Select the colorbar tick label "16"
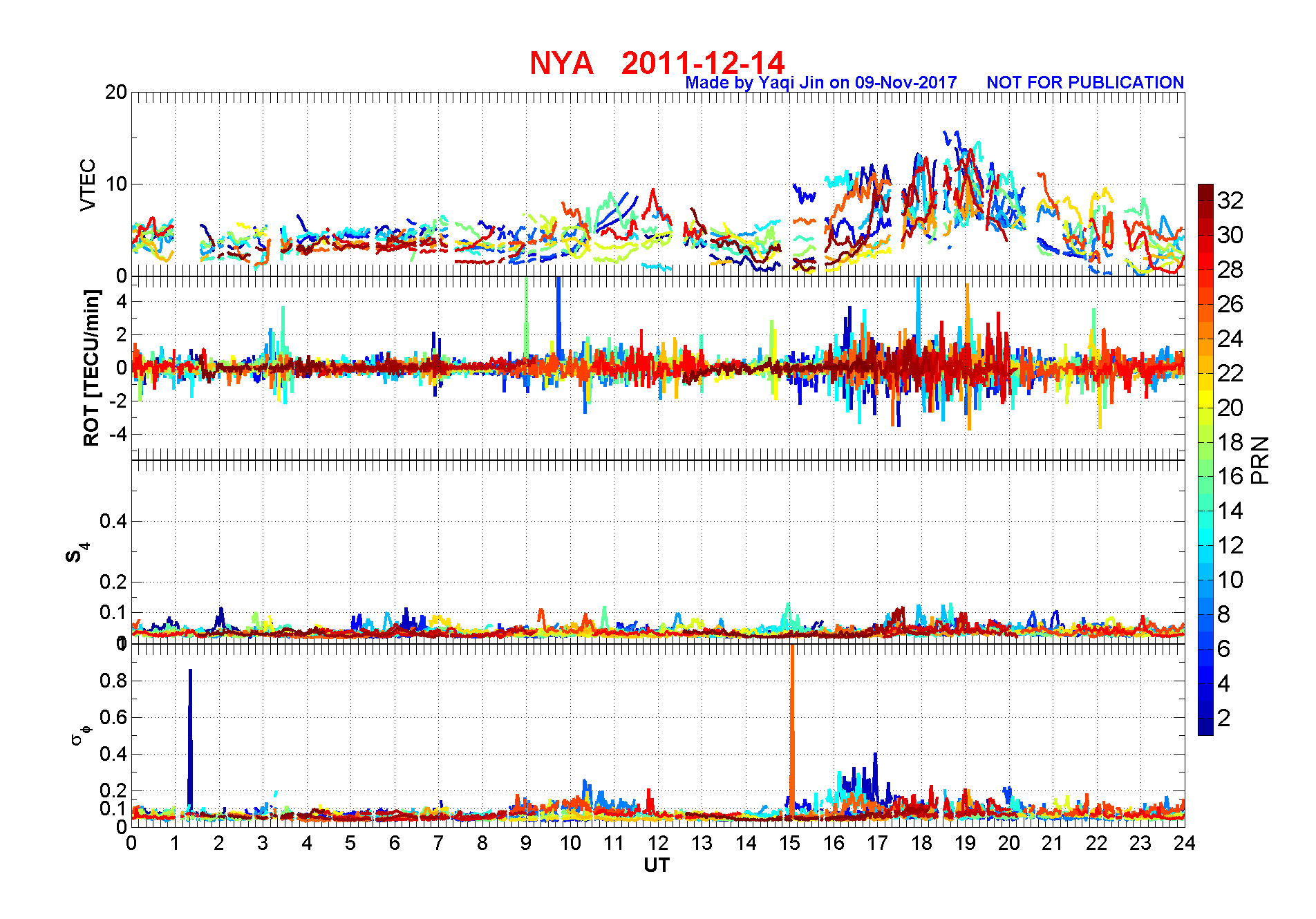The height and width of the screenshot is (919, 1316). click(x=1230, y=476)
